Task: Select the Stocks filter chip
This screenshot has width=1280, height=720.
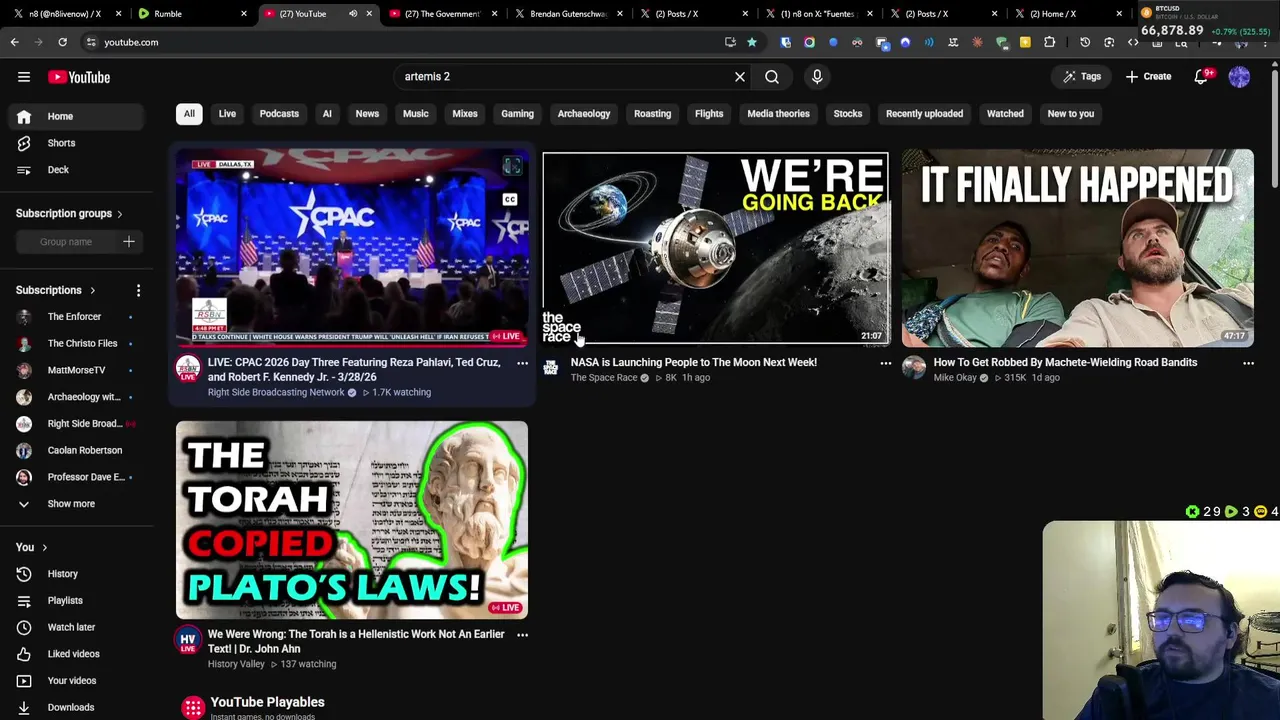Action: [x=848, y=114]
